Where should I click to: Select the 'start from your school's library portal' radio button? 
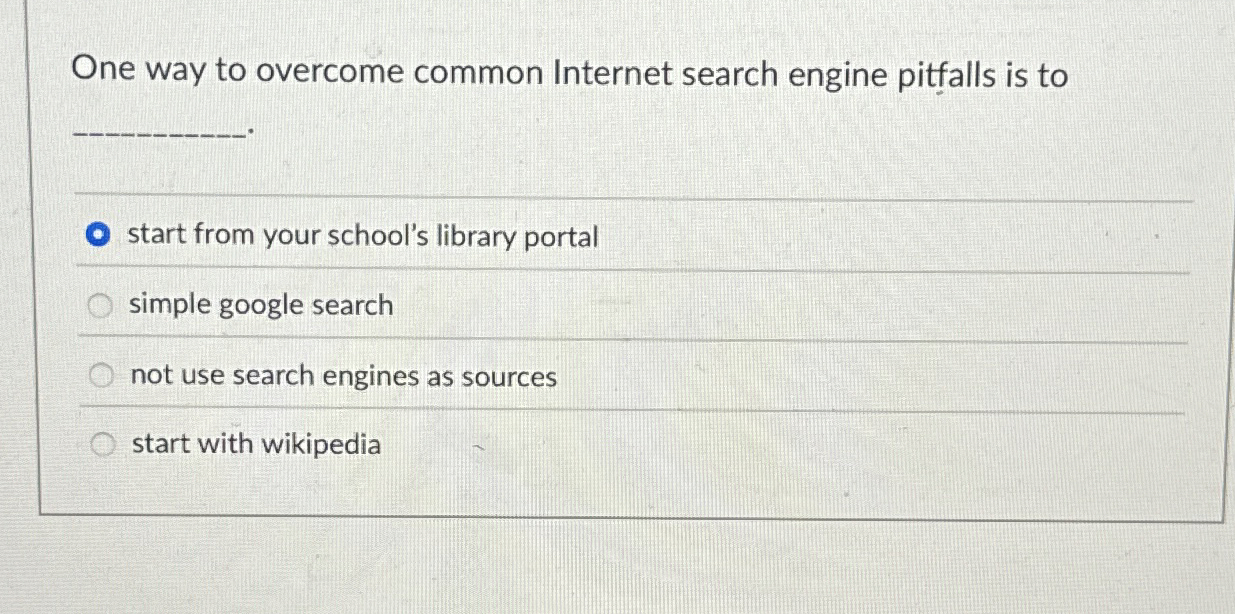[100, 235]
